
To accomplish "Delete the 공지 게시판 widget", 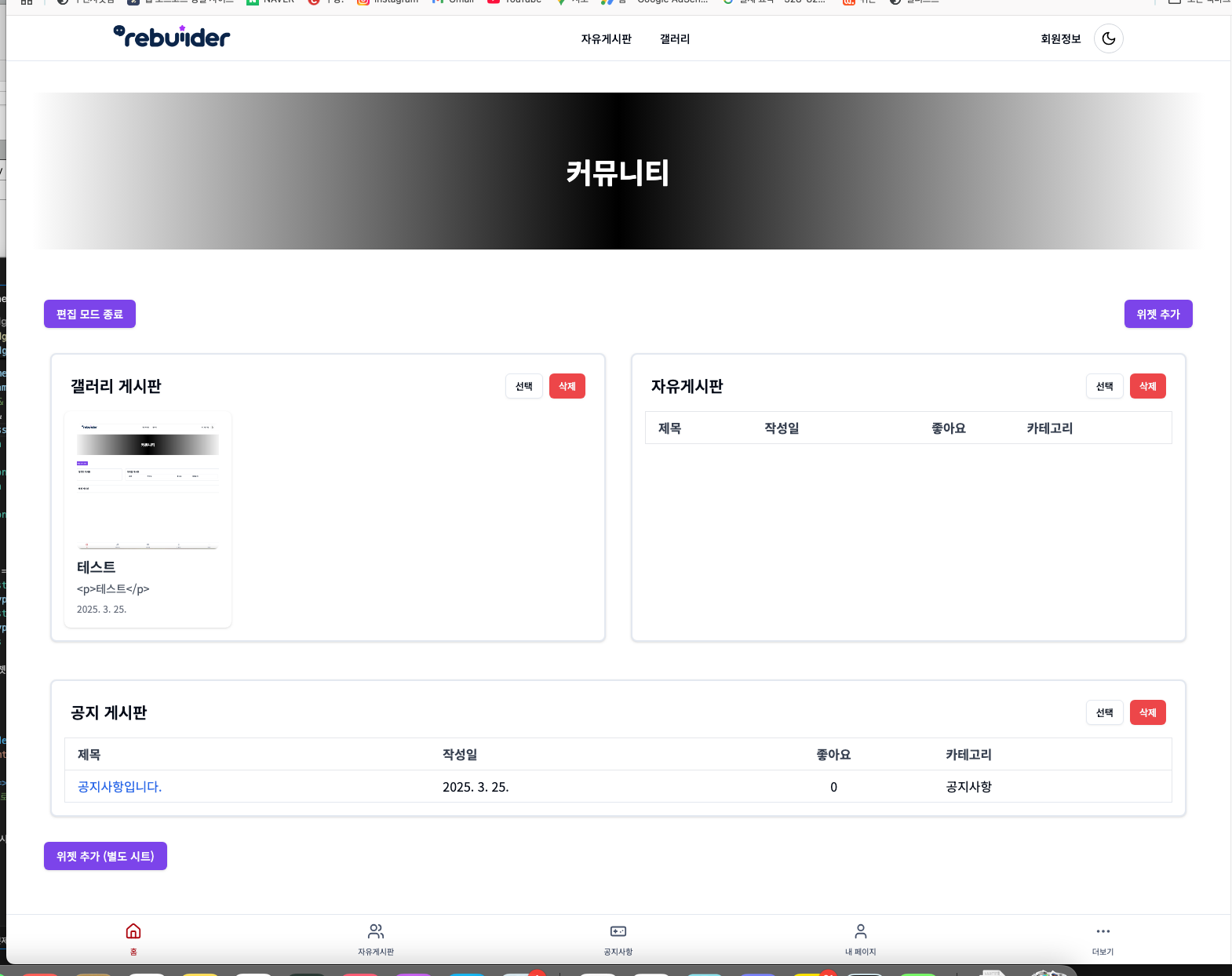I will (x=1148, y=712).
